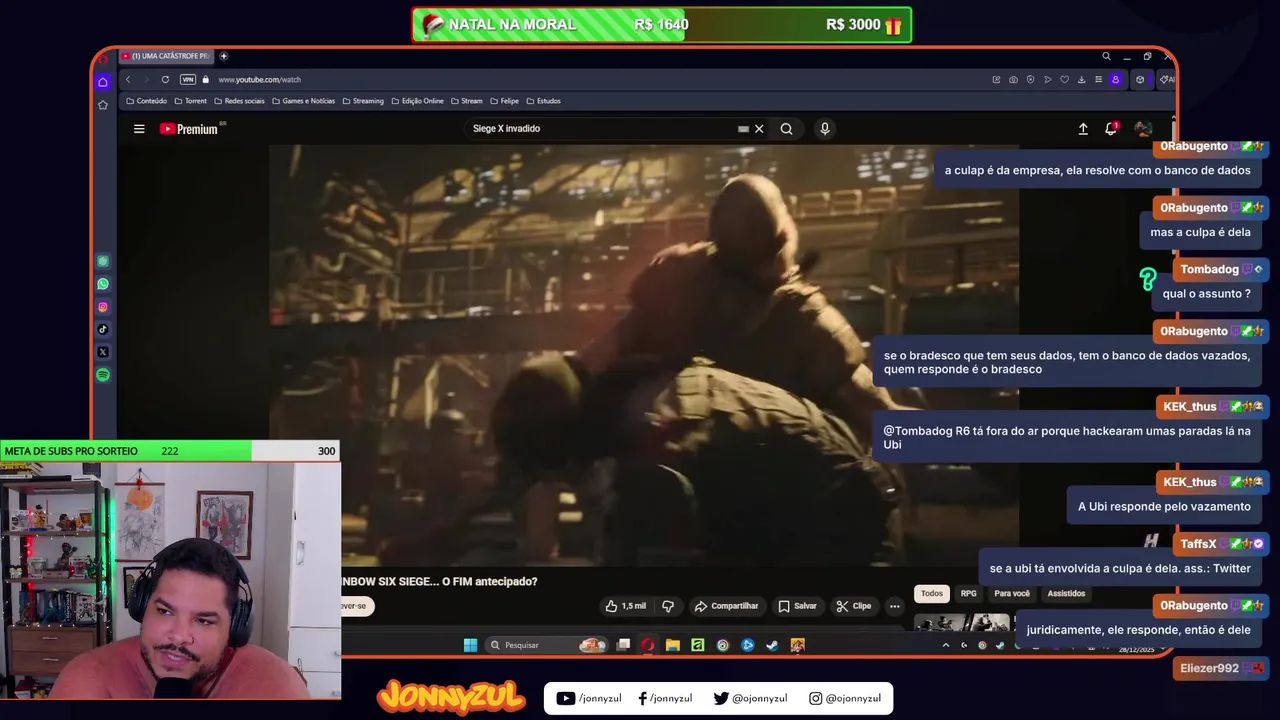This screenshot has width=1280, height=720.
Task: Select the Todos filter chip
Action: click(x=932, y=594)
